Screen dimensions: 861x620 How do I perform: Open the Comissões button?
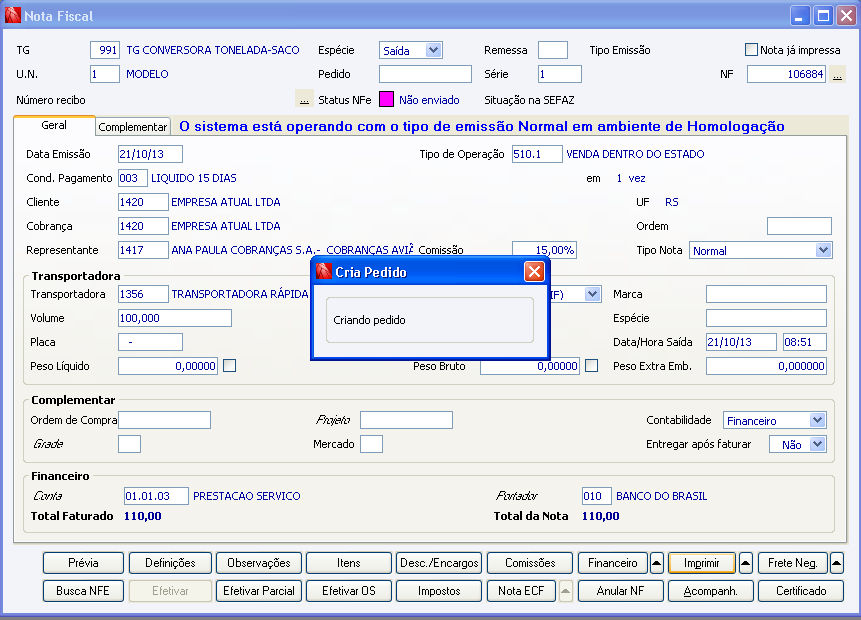(x=530, y=563)
